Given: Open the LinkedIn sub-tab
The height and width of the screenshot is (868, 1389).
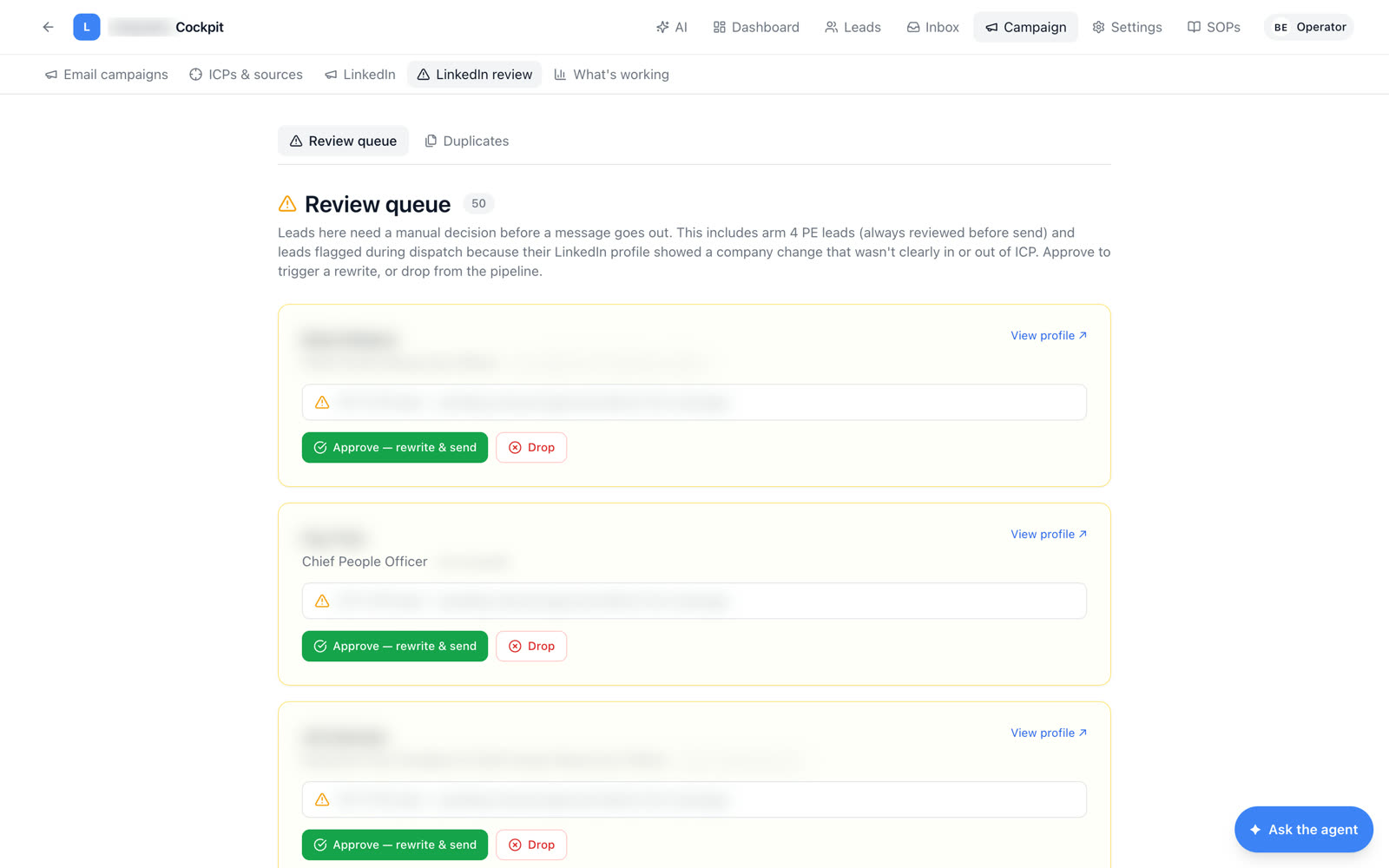Looking at the screenshot, I should coord(359,75).
